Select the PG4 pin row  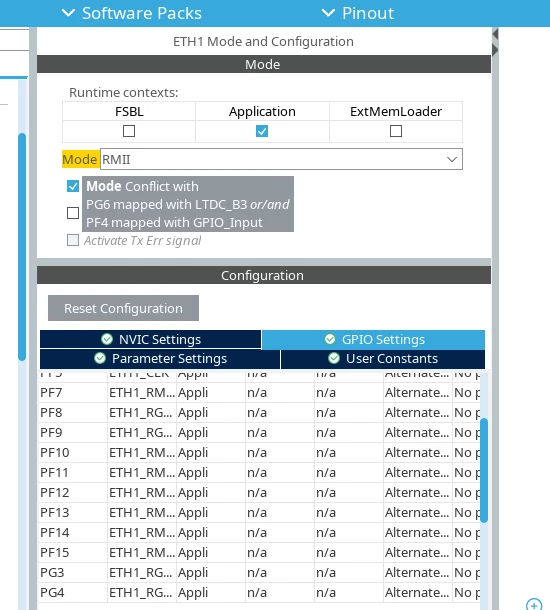point(259,592)
